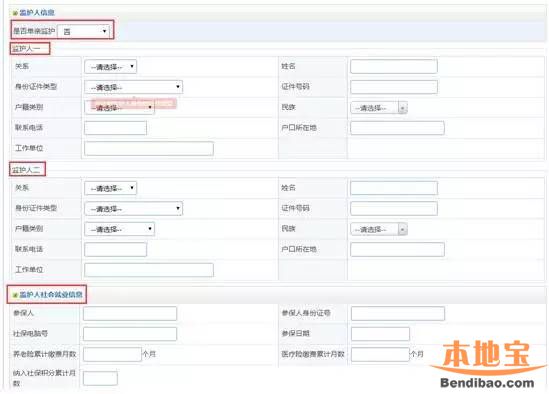Image resolution: width=549 pixels, height=394 pixels.
Task: Open 监护人二 民族 dropdown arrow
Action: coord(403,229)
